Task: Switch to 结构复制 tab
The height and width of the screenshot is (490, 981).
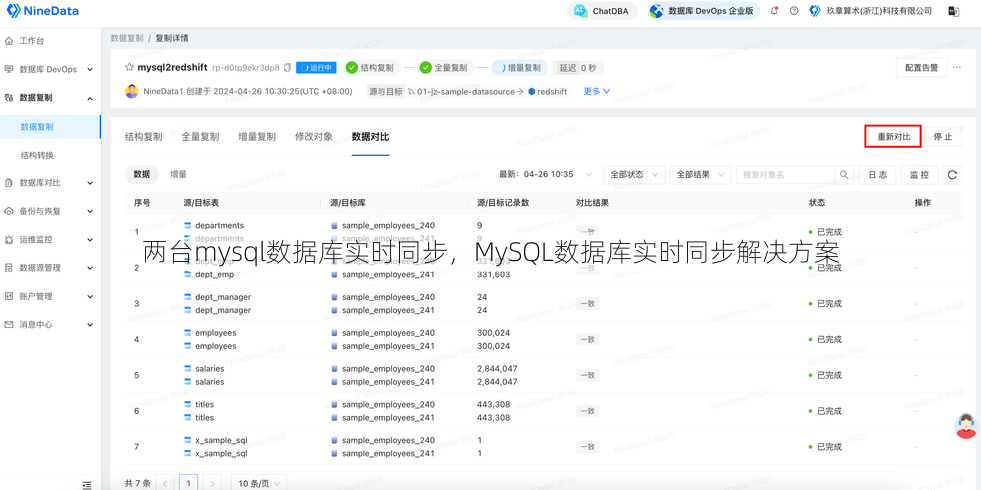Action: click(143, 136)
